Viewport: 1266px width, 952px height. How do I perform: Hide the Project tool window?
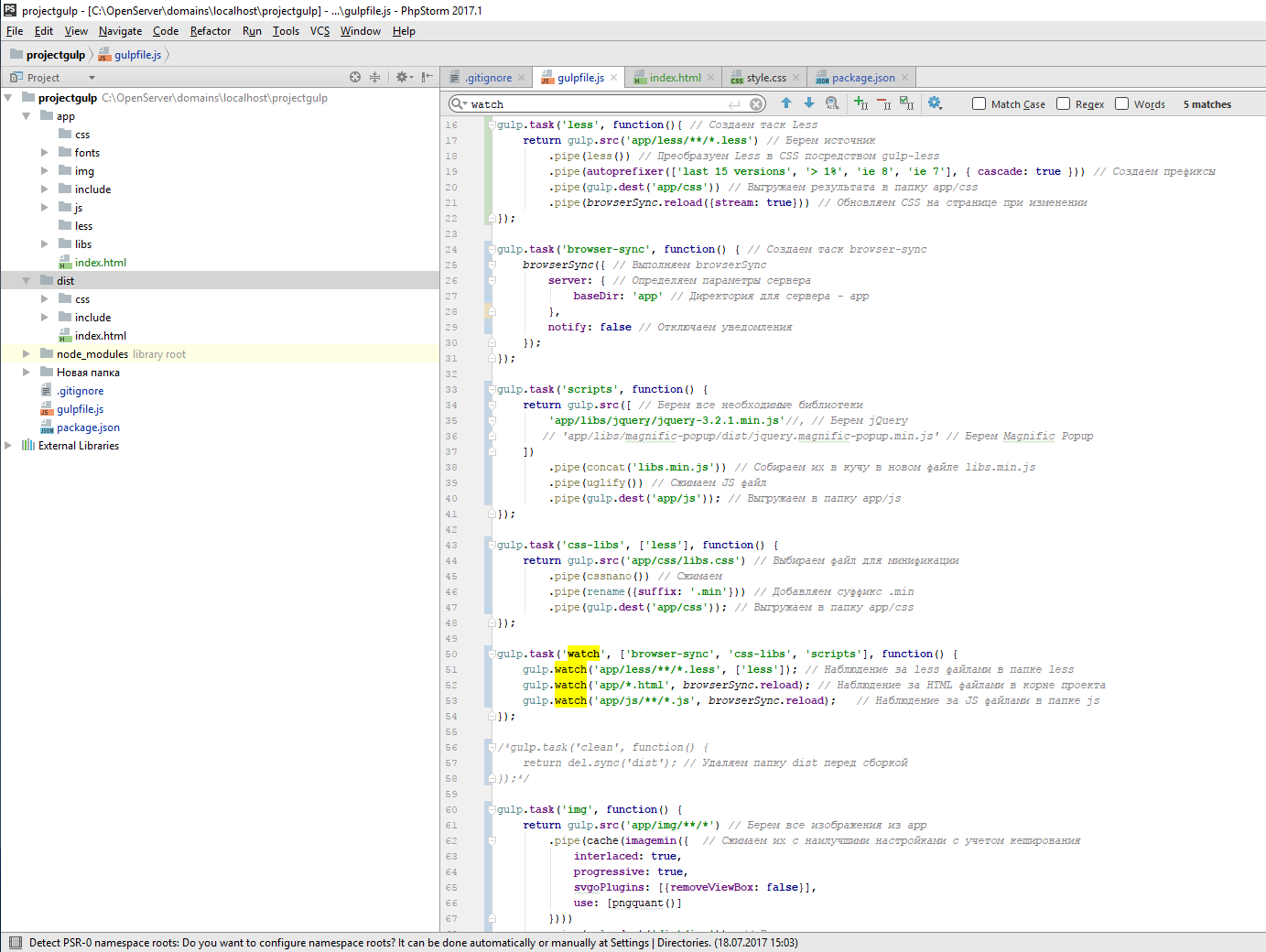(427, 78)
